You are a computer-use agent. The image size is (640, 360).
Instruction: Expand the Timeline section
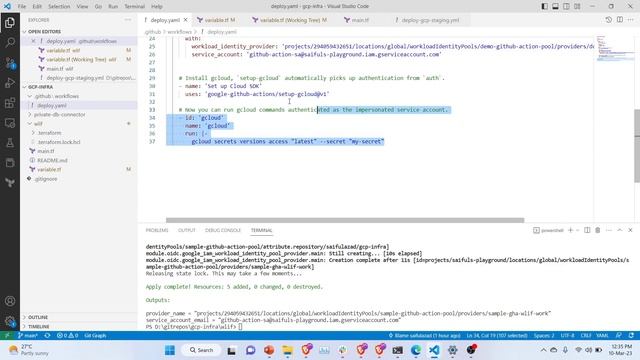(x=78, y=327)
